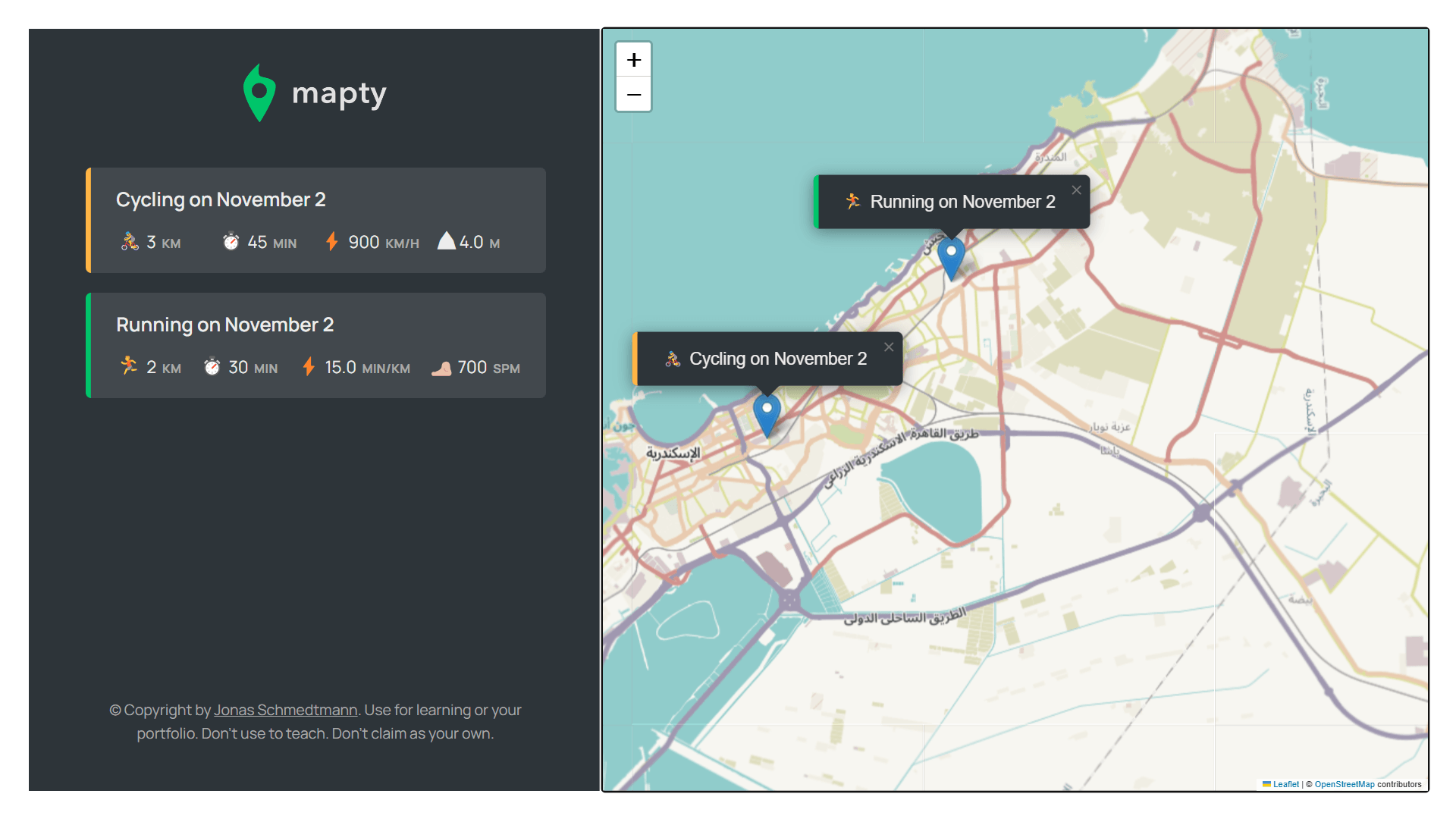Viewport: 1456px width, 819px height.
Task: Click the blue marker under Running popup
Action: point(951,256)
